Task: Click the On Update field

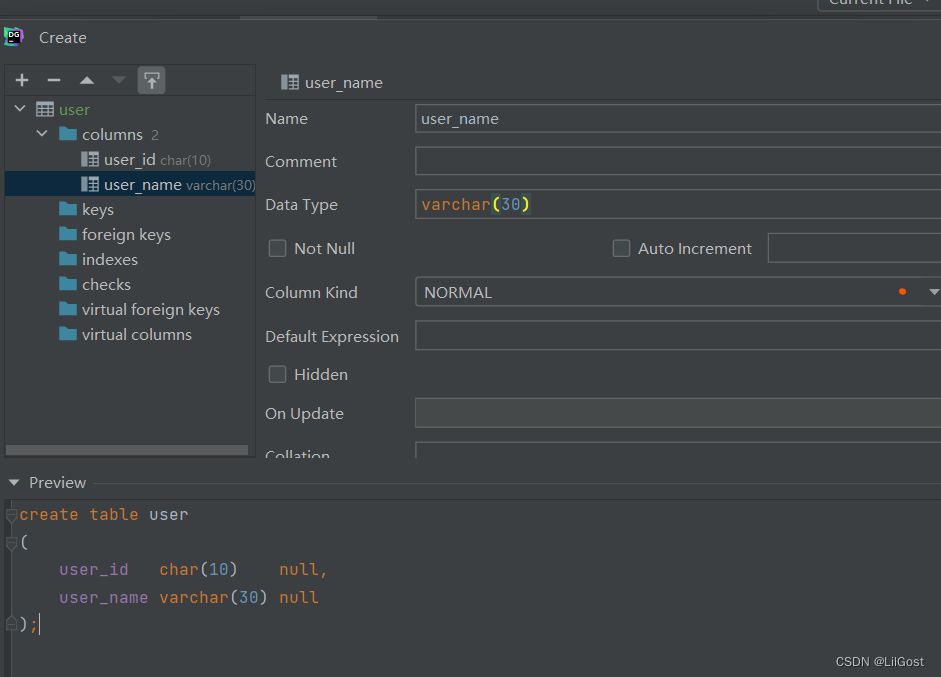Action: coord(678,413)
